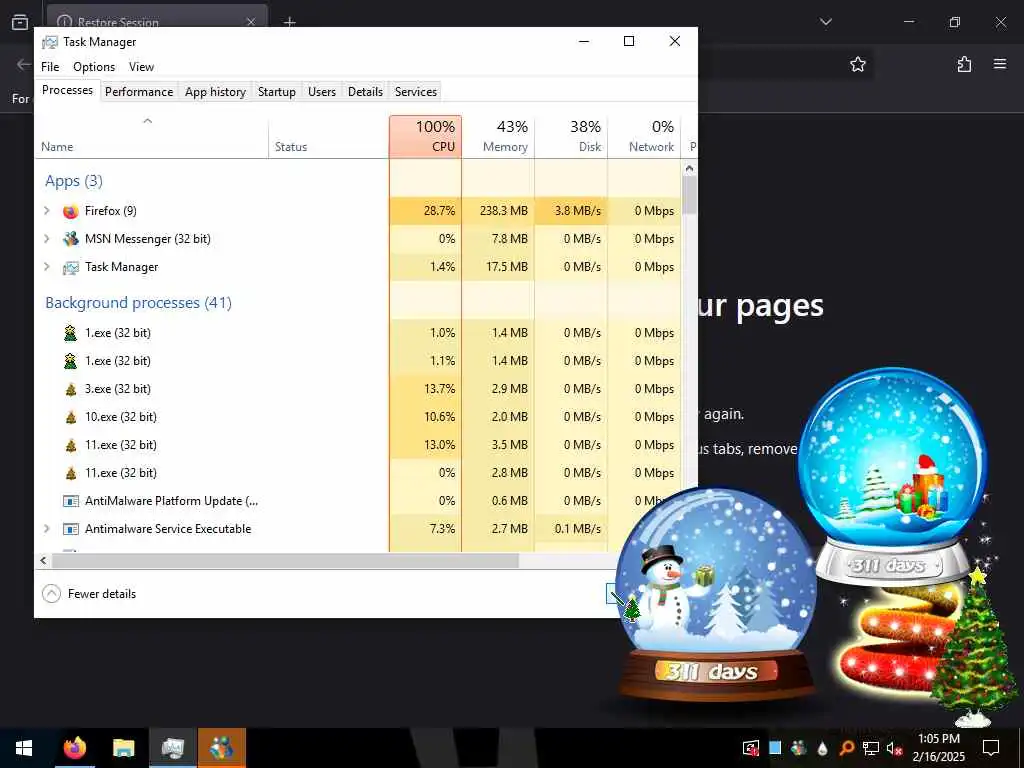Expand the Task Manager process entry
The width and height of the screenshot is (1024, 768).
tap(46, 267)
